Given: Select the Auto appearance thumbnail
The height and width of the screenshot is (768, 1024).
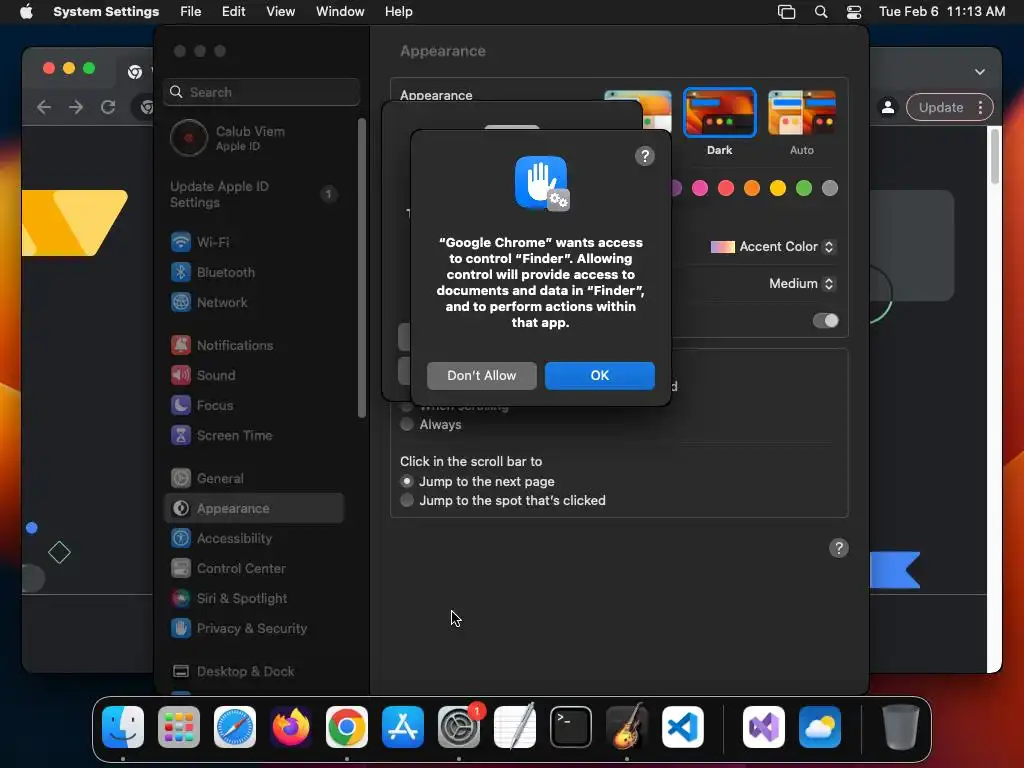Looking at the screenshot, I should pyautogui.click(x=801, y=113).
